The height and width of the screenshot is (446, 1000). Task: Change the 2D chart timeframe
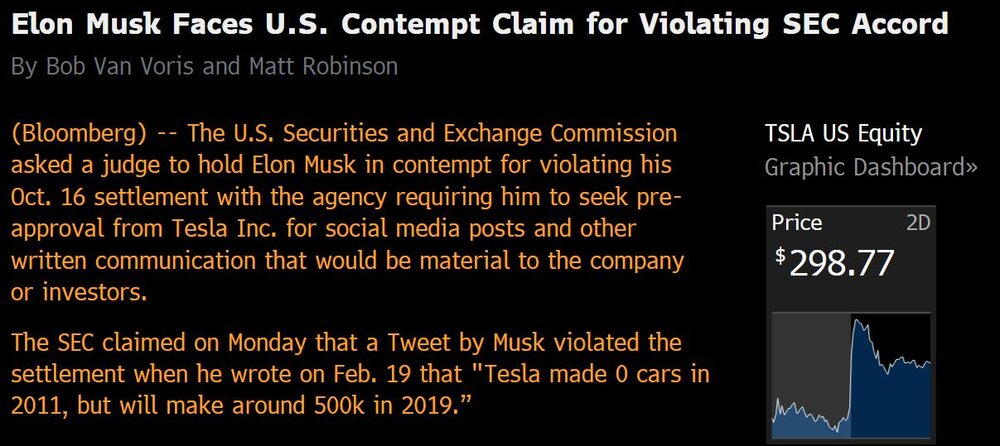(917, 224)
